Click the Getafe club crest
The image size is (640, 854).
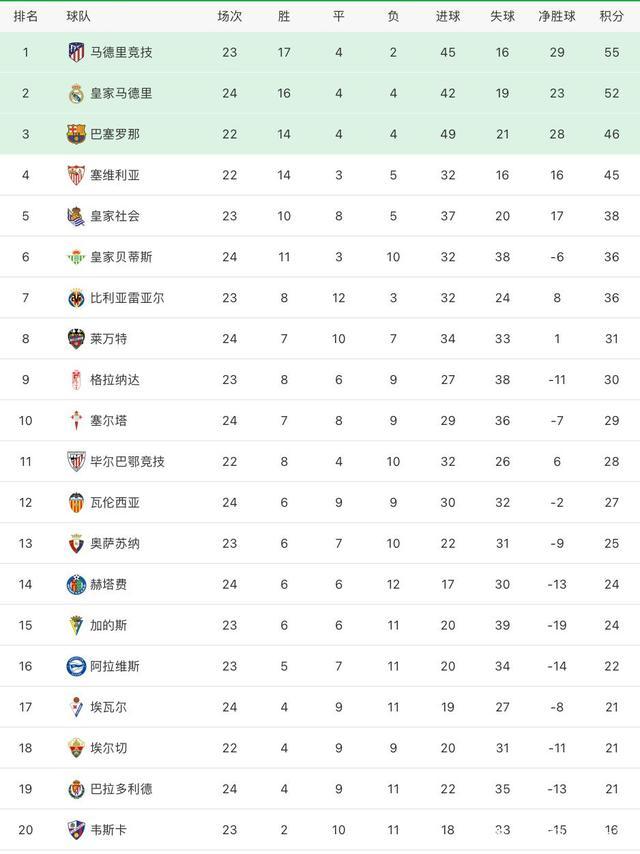point(76,585)
